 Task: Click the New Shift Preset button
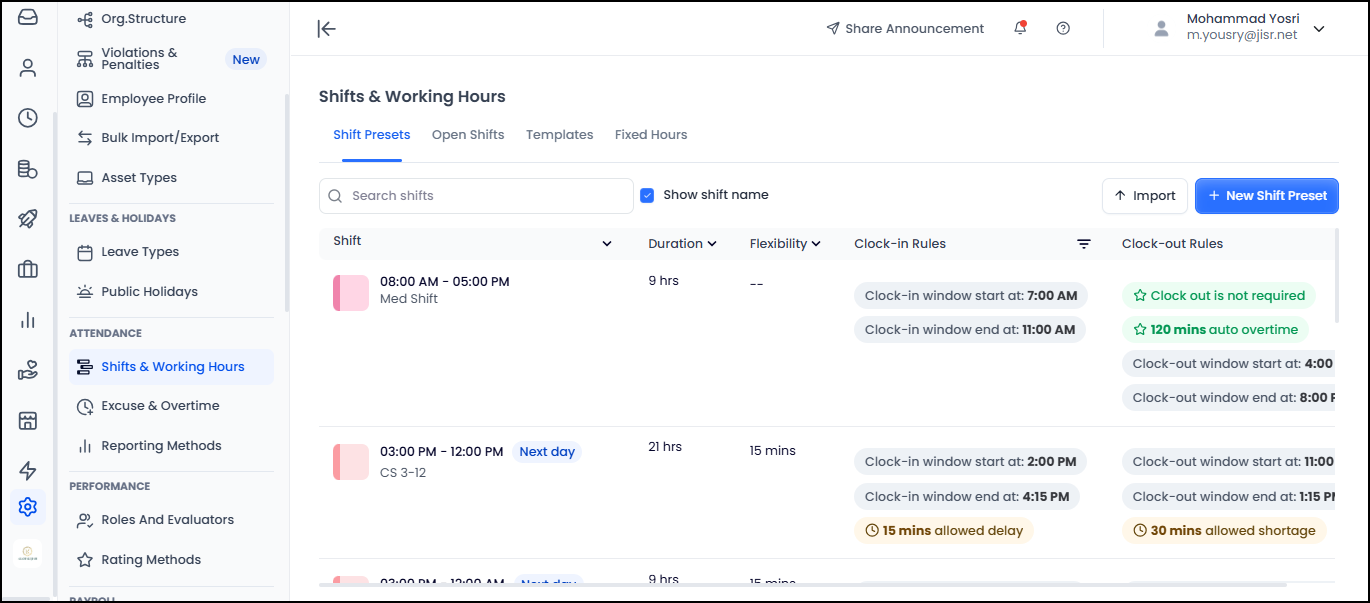(x=1266, y=196)
